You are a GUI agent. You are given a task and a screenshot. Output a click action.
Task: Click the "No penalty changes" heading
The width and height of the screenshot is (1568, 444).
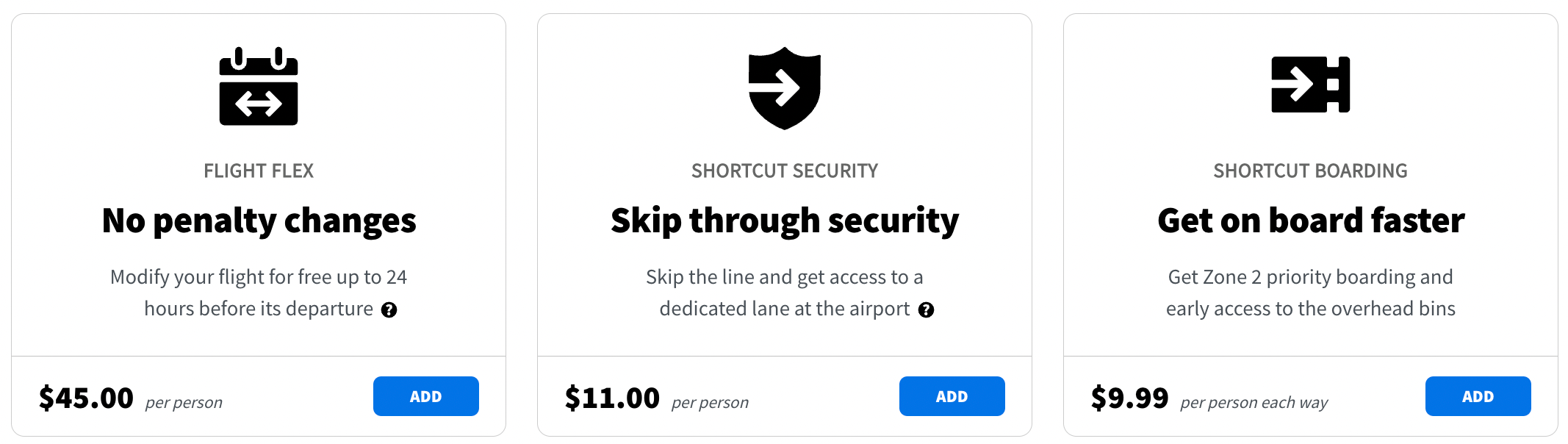click(259, 221)
